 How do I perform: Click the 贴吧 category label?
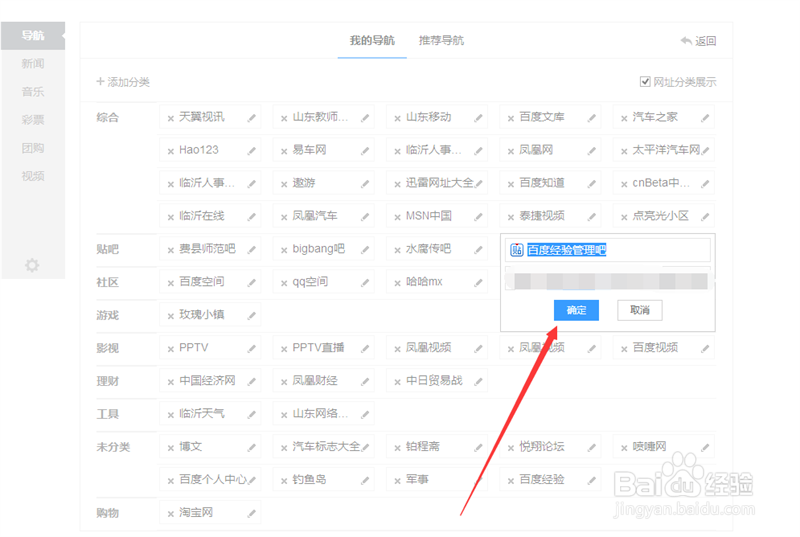[107, 249]
